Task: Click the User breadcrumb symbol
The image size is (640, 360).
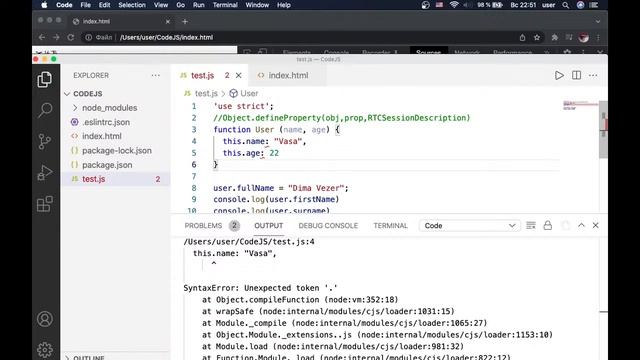Action: tap(249, 93)
